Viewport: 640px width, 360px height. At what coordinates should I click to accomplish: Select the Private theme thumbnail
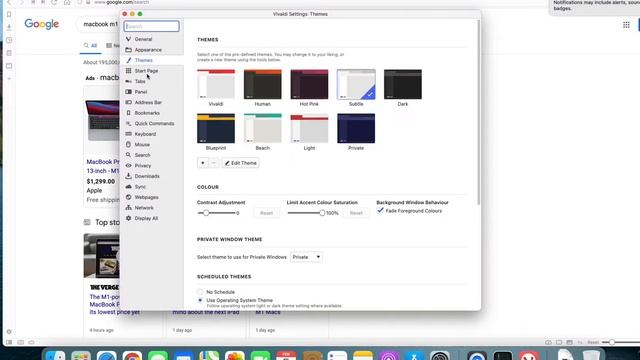tap(356, 128)
